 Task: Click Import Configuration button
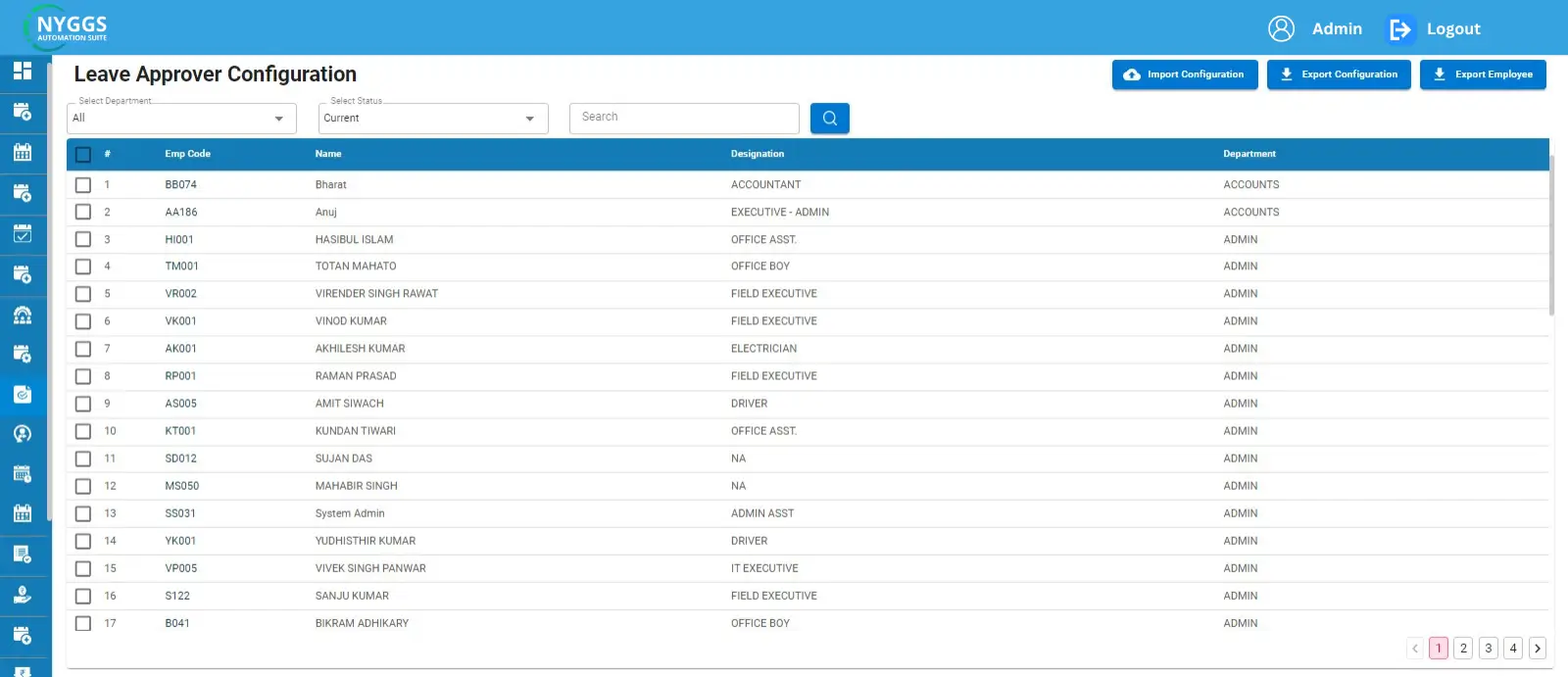tap(1185, 74)
